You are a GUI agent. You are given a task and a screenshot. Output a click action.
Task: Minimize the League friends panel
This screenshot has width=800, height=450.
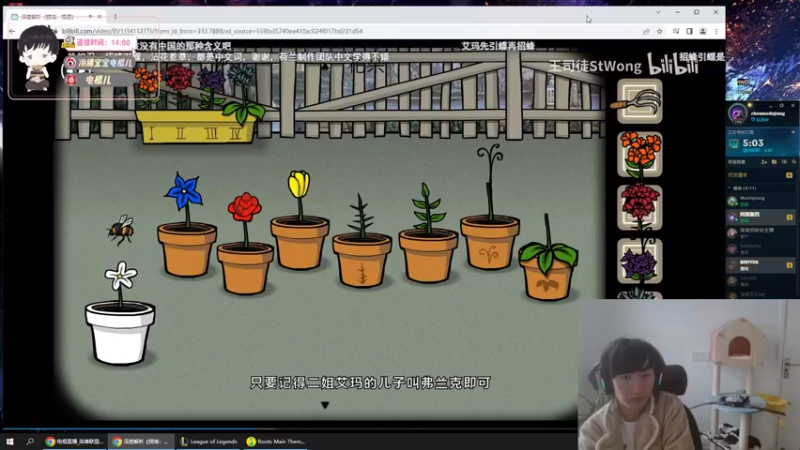point(770,106)
